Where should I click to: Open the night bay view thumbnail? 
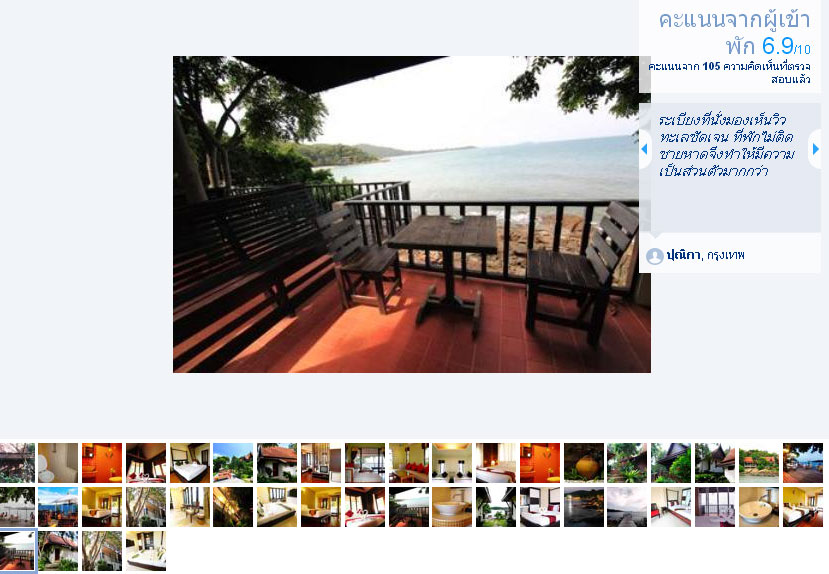coord(584,507)
